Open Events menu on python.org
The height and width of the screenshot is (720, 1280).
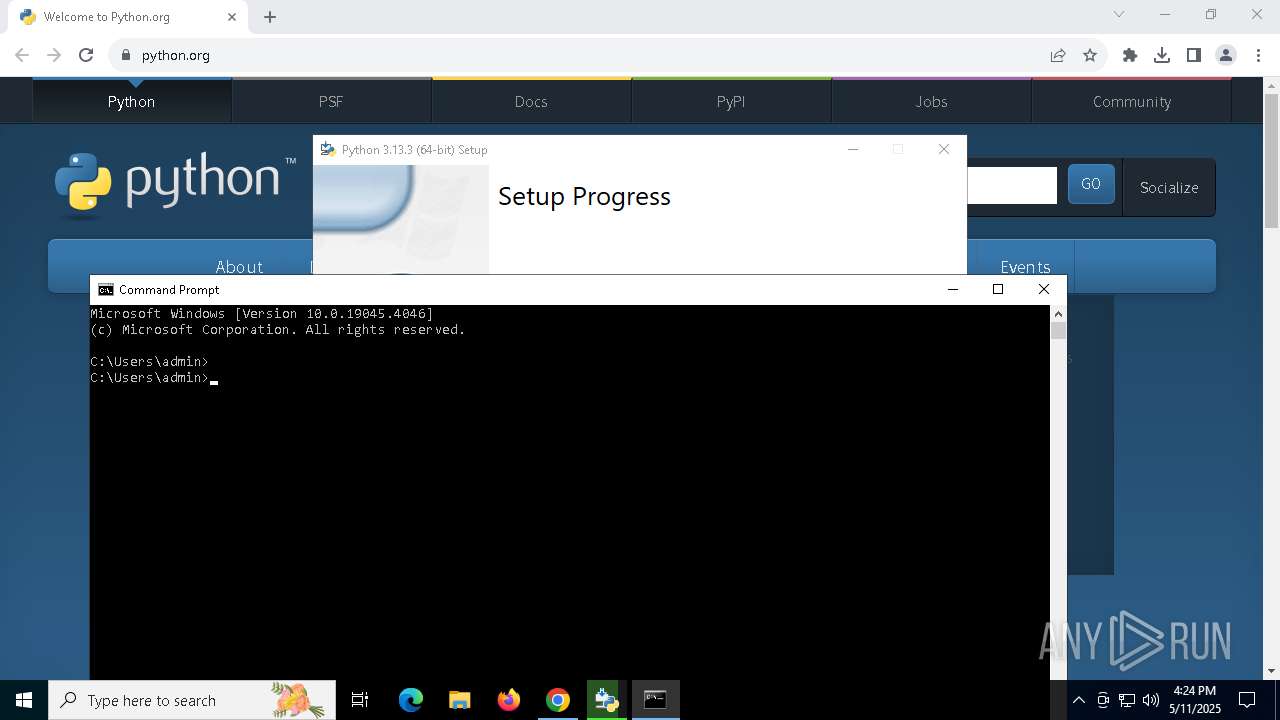tap(1025, 266)
